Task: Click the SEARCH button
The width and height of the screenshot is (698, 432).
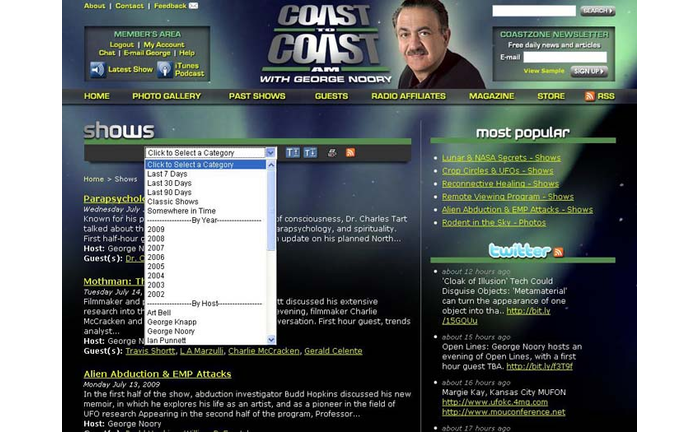Action: [597, 11]
